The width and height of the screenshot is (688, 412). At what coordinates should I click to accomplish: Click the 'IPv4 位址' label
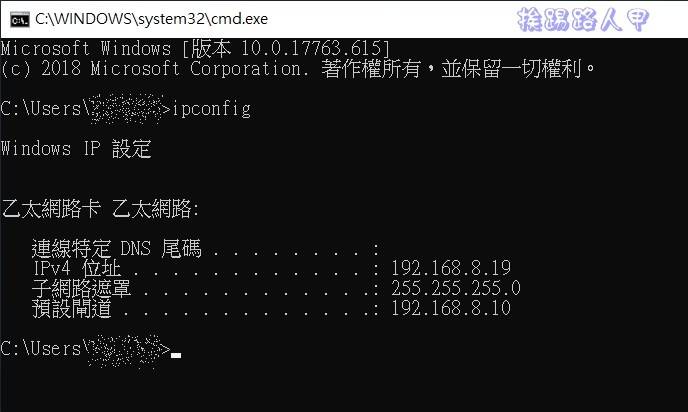pos(77,269)
